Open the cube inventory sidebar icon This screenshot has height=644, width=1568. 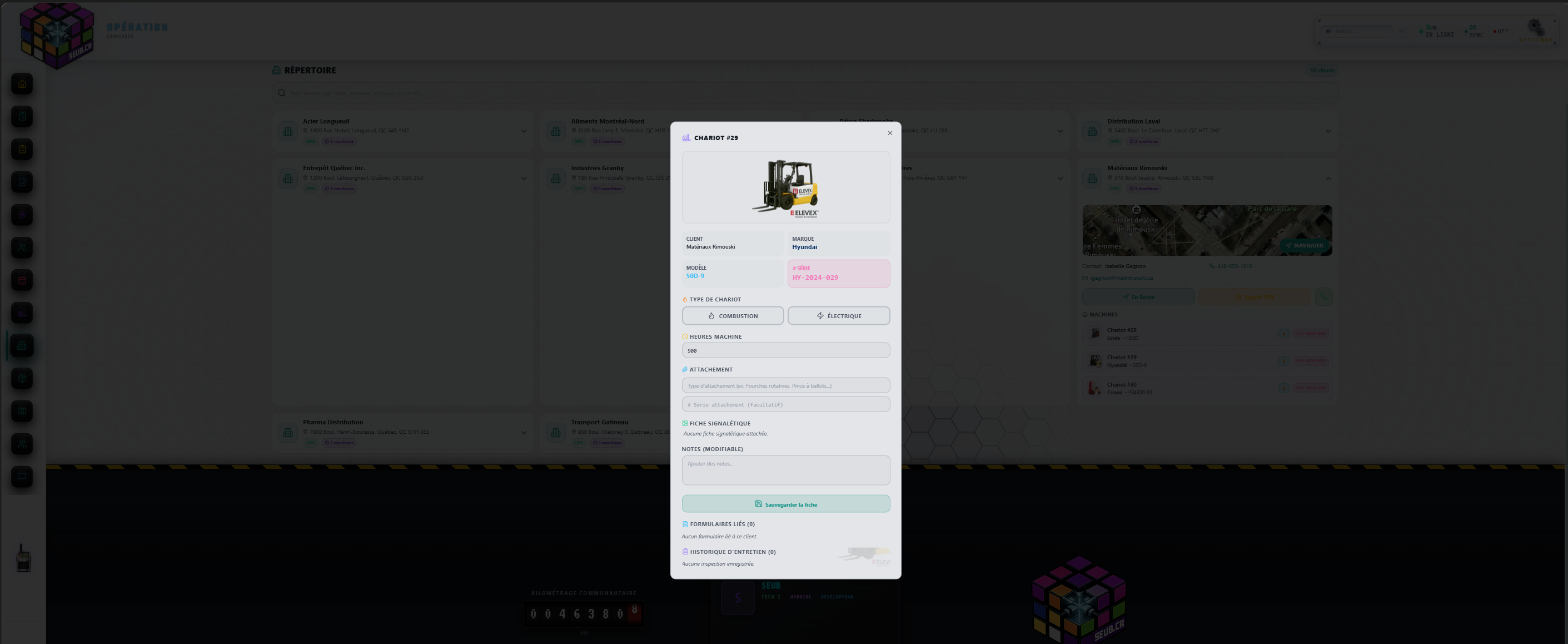coord(22,378)
